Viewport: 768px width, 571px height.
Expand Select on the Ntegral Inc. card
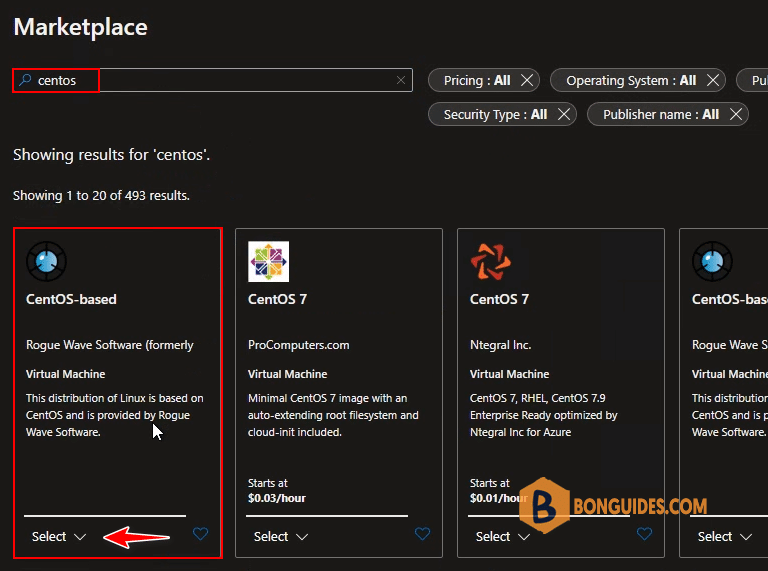(503, 537)
